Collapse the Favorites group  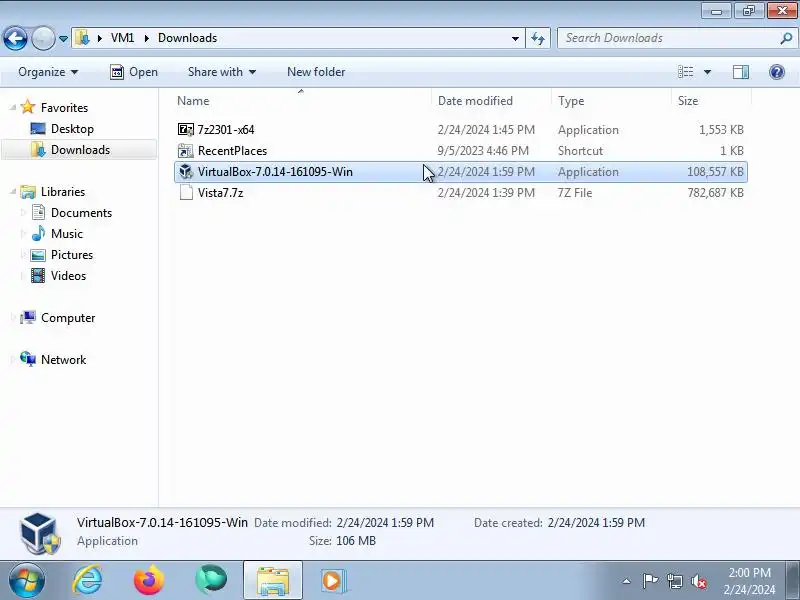[13, 107]
